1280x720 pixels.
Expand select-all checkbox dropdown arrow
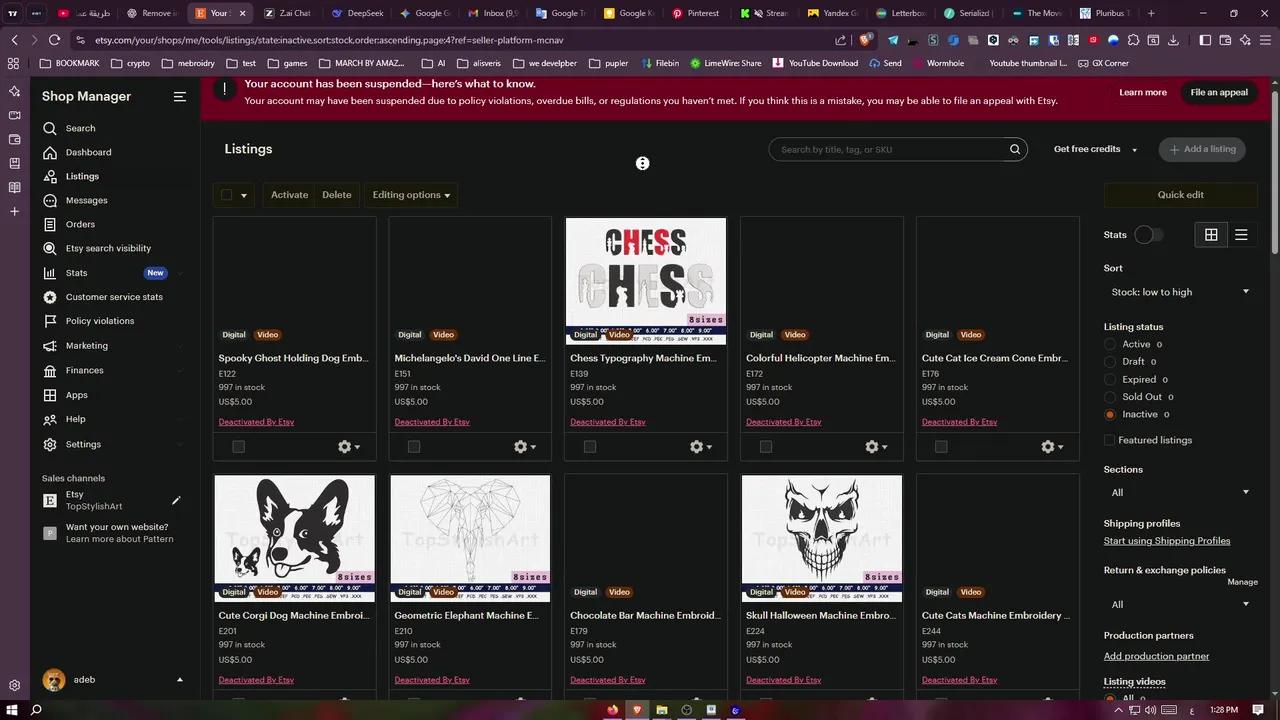tap(243, 196)
